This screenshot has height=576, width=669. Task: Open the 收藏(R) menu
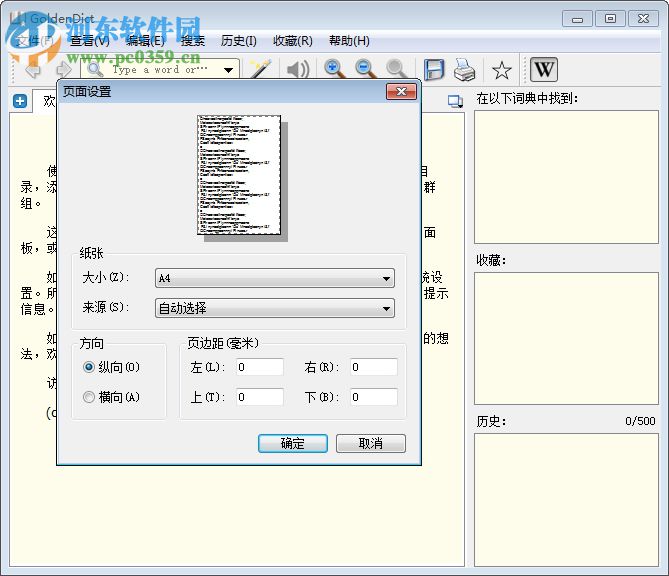point(293,41)
